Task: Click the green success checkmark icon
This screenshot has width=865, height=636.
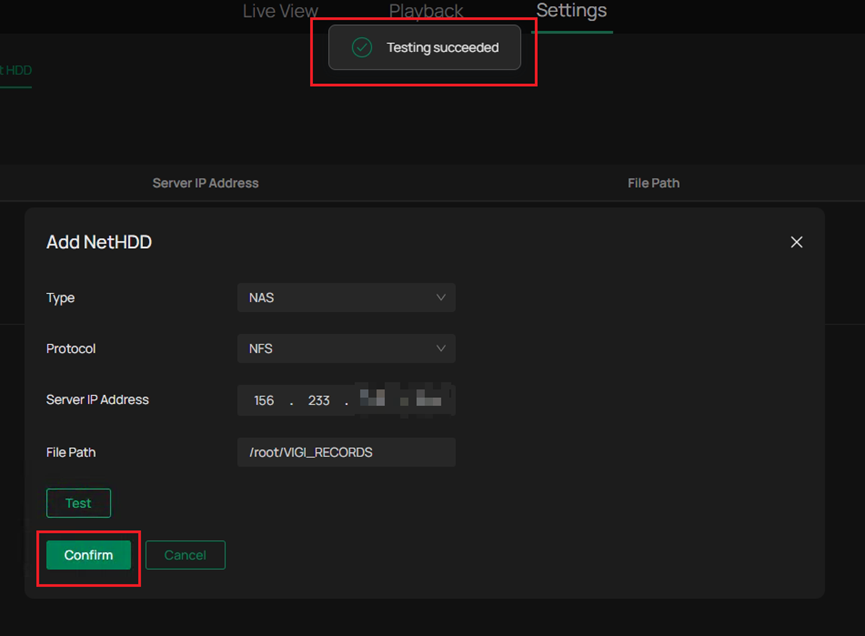Action: coord(361,47)
